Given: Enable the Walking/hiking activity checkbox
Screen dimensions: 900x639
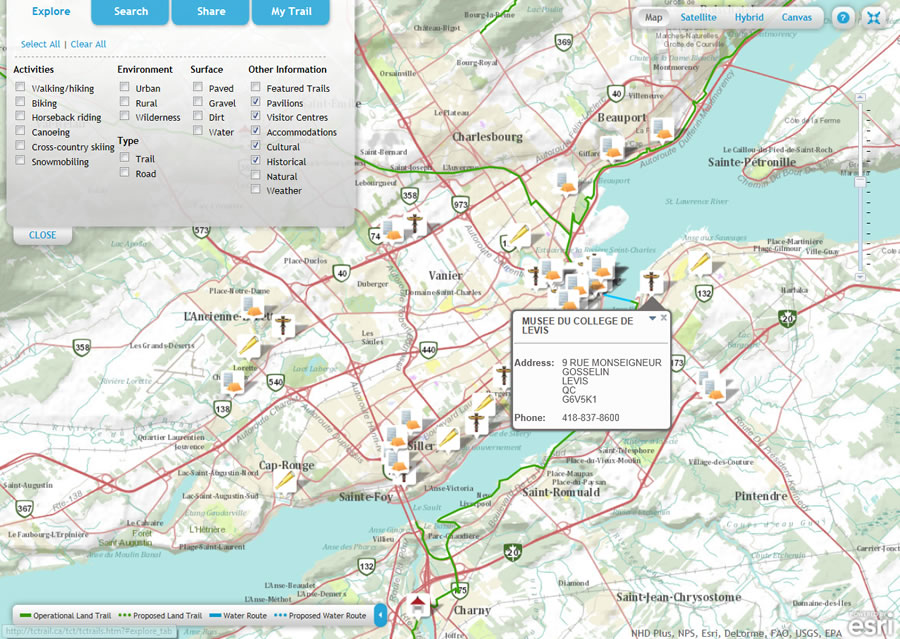Looking at the screenshot, I should (19, 87).
